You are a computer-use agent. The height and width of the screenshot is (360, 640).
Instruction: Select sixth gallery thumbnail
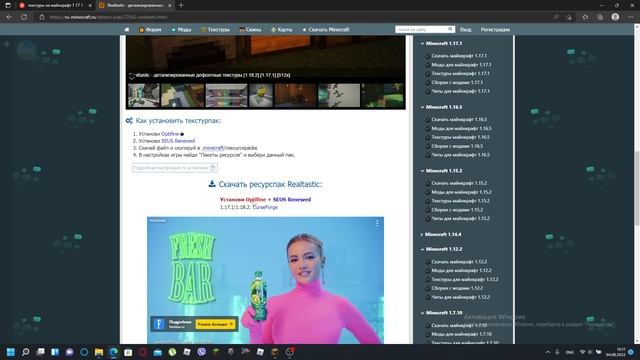(x=339, y=95)
